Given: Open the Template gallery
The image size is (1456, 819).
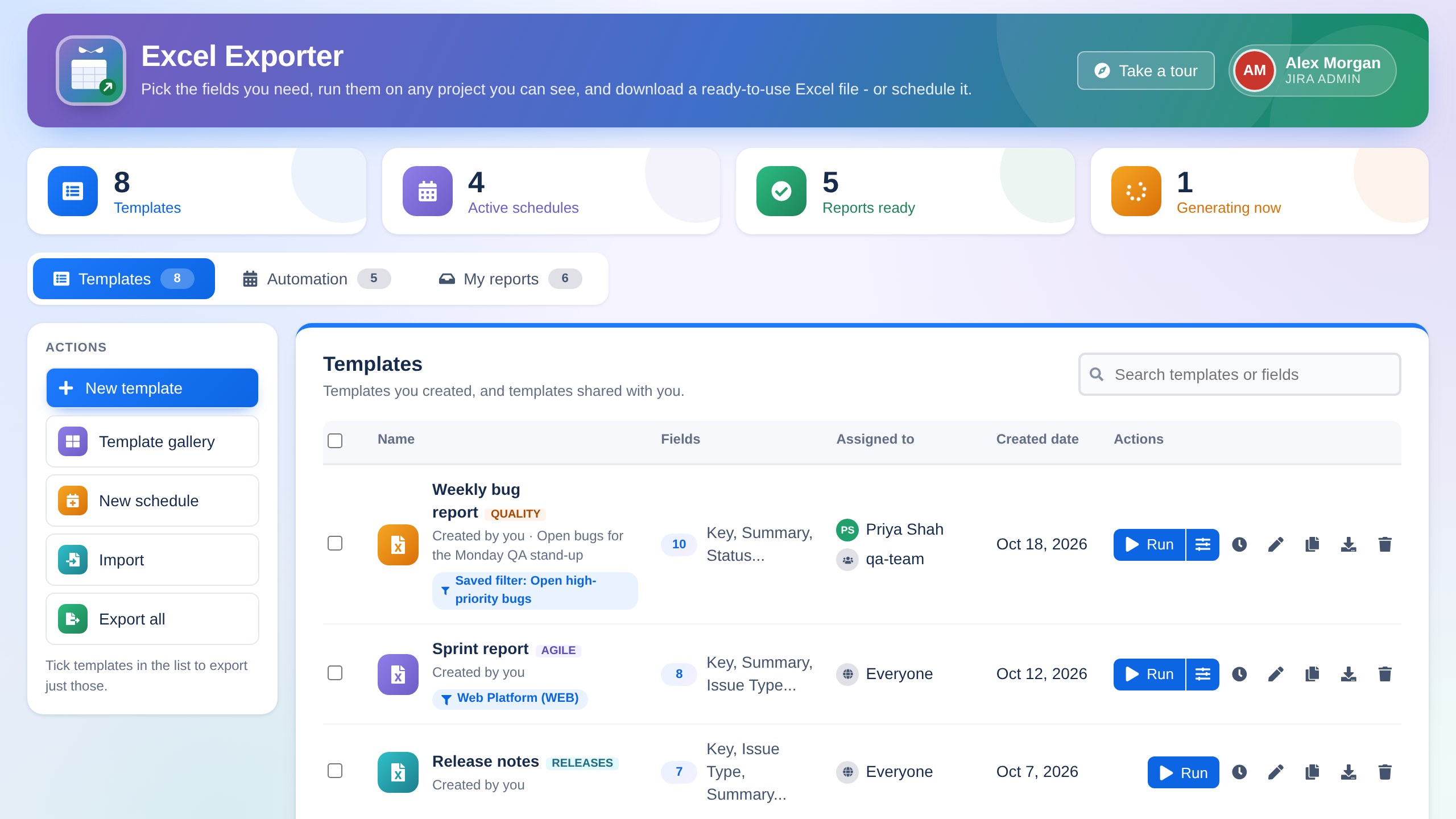Looking at the screenshot, I should click(152, 441).
